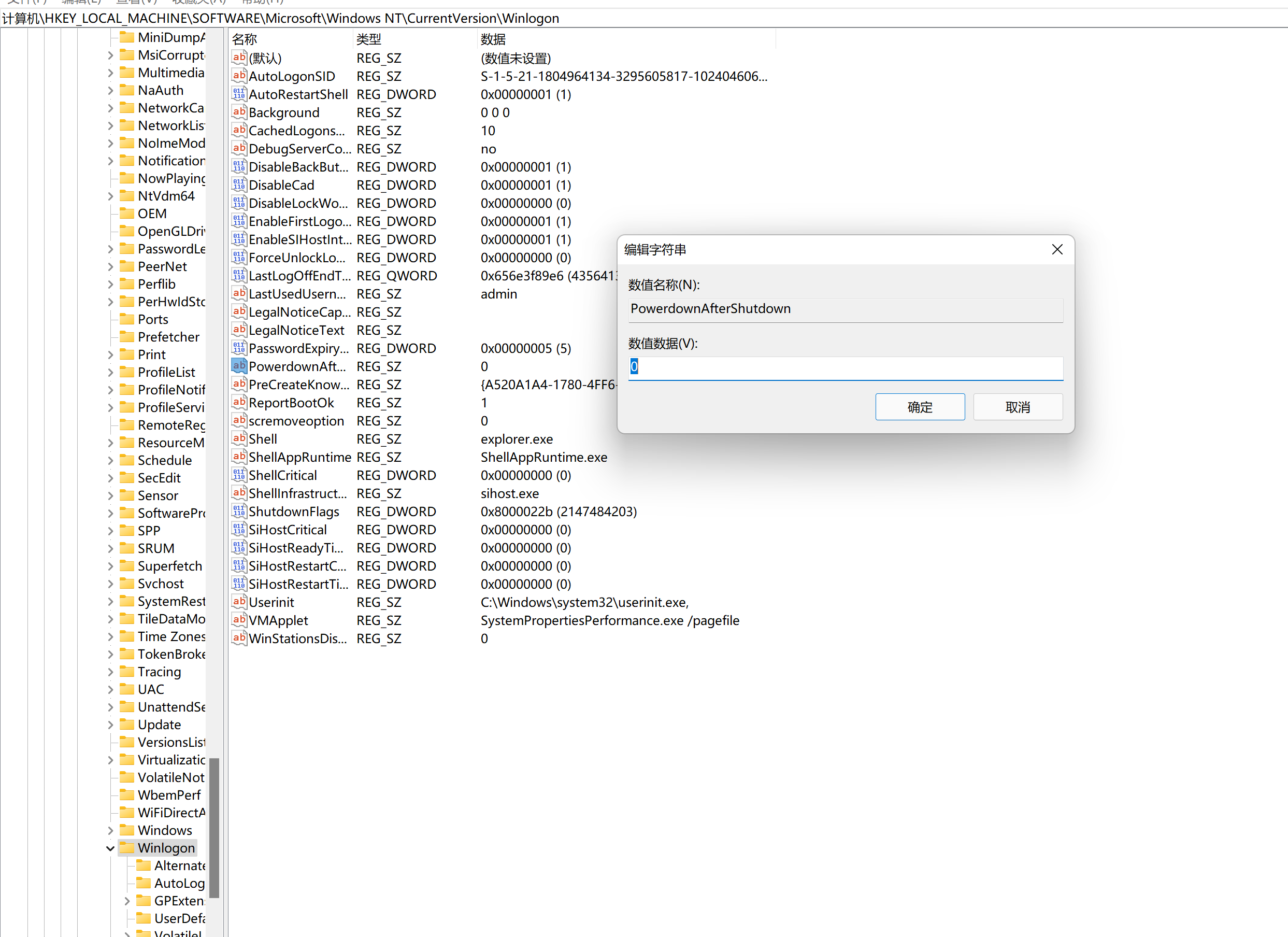This screenshot has height=937, width=1288.
Task: Click the Schedule folder icon in tree
Action: click(x=128, y=460)
